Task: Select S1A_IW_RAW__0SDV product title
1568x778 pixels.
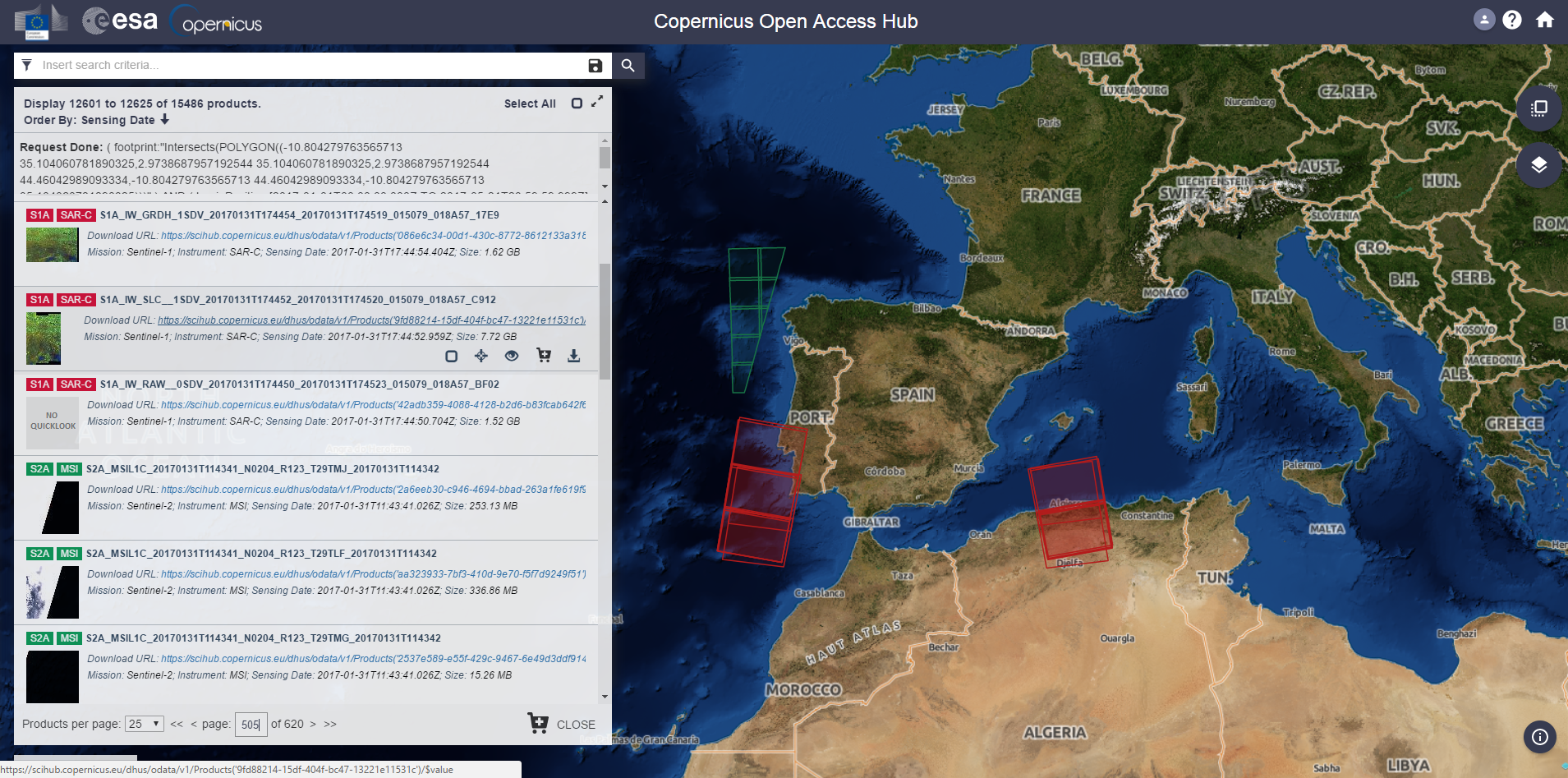Action: (x=299, y=384)
